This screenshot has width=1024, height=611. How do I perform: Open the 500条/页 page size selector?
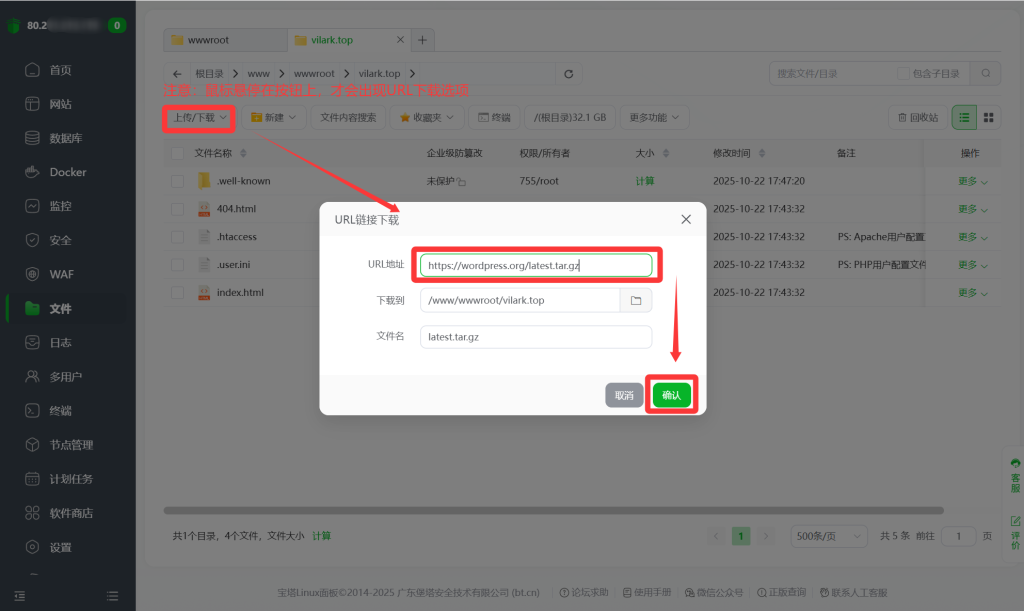click(x=828, y=536)
